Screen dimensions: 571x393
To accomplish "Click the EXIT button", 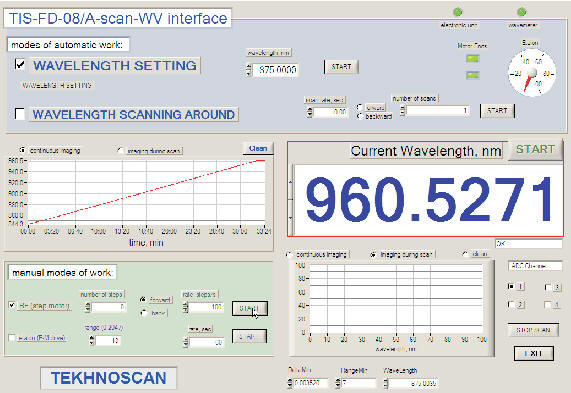I will coord(533,353).
